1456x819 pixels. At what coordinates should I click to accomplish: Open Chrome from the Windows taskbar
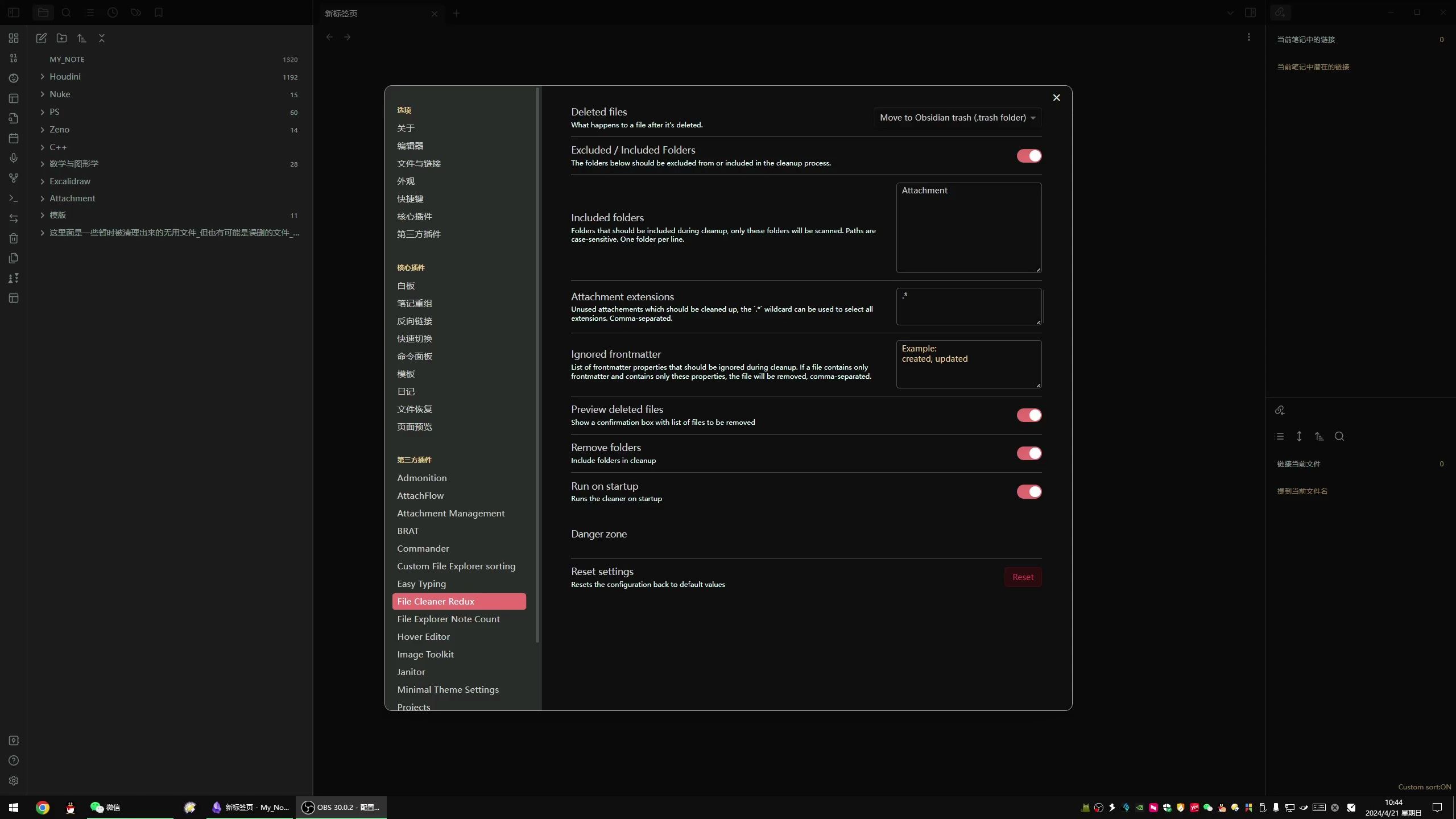click(x=43, y=808)
